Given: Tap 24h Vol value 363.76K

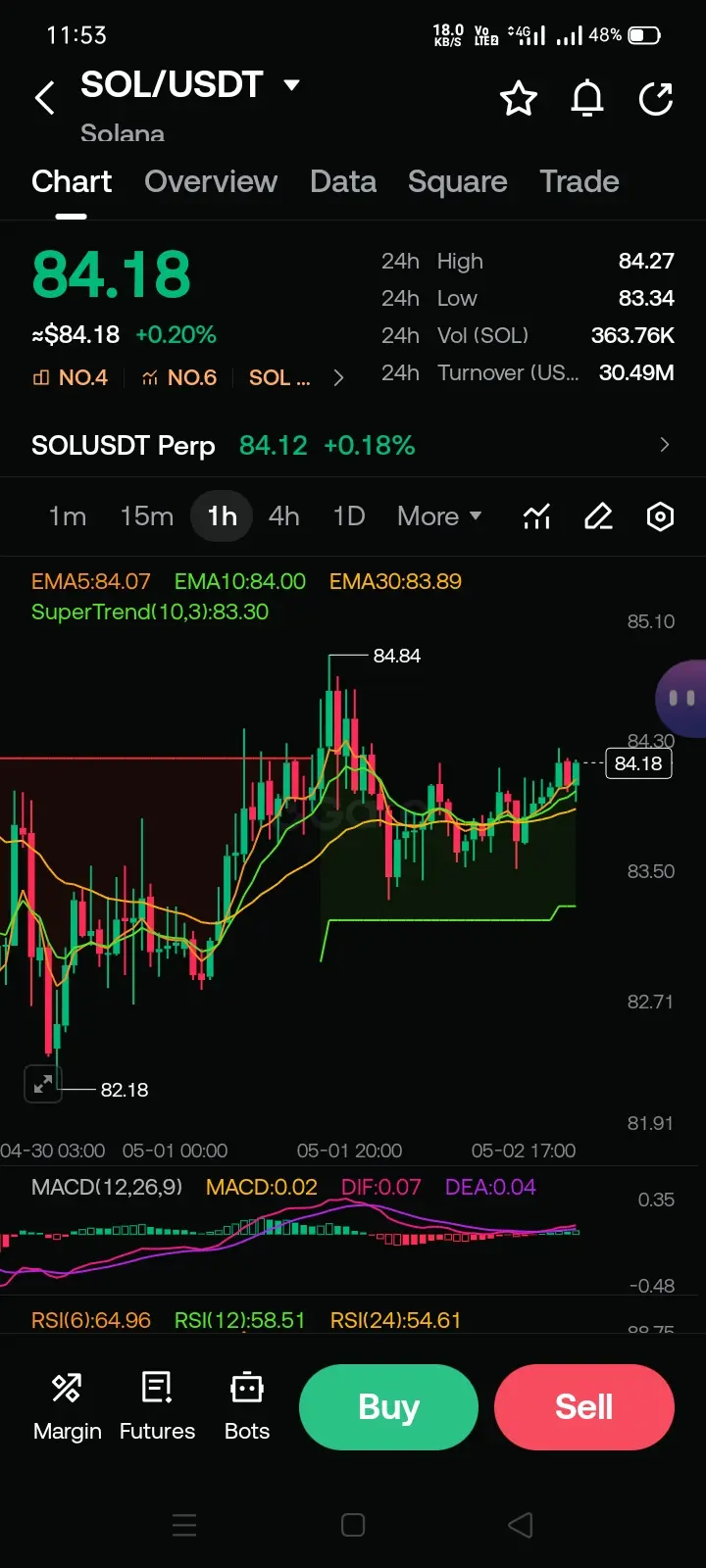Looking at the screenshot, I should (x=632, y=335).
